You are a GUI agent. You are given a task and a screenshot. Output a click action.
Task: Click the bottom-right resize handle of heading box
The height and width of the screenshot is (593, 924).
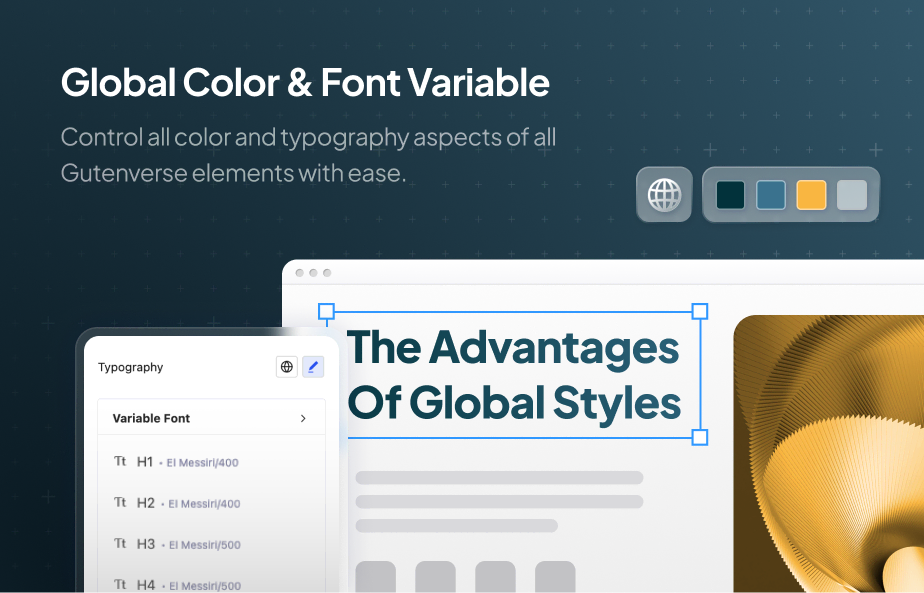point(700,437)
